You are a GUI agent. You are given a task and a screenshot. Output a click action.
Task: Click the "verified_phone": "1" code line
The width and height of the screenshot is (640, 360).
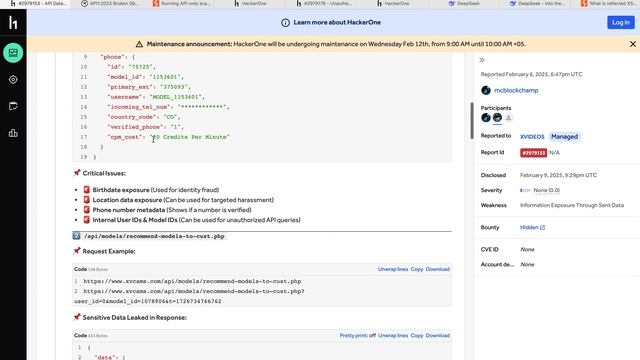pyautogui.click(x=145, y=127)
